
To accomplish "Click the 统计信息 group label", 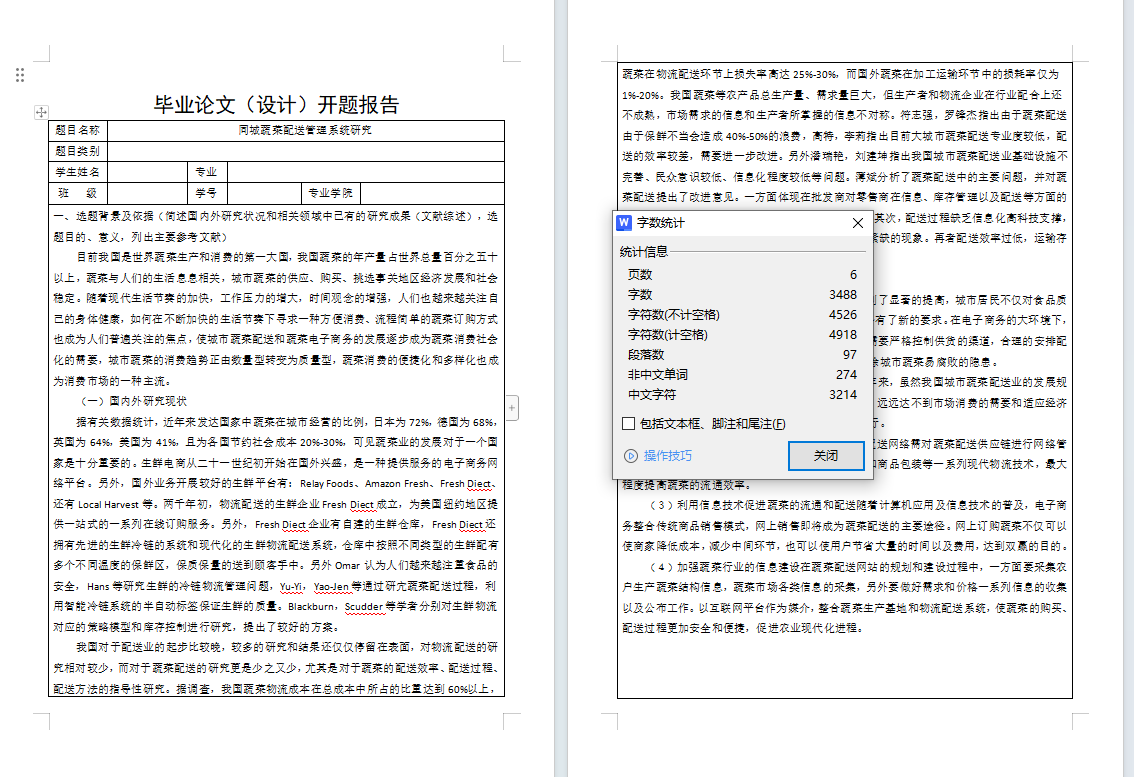I will tap(644, 252).
